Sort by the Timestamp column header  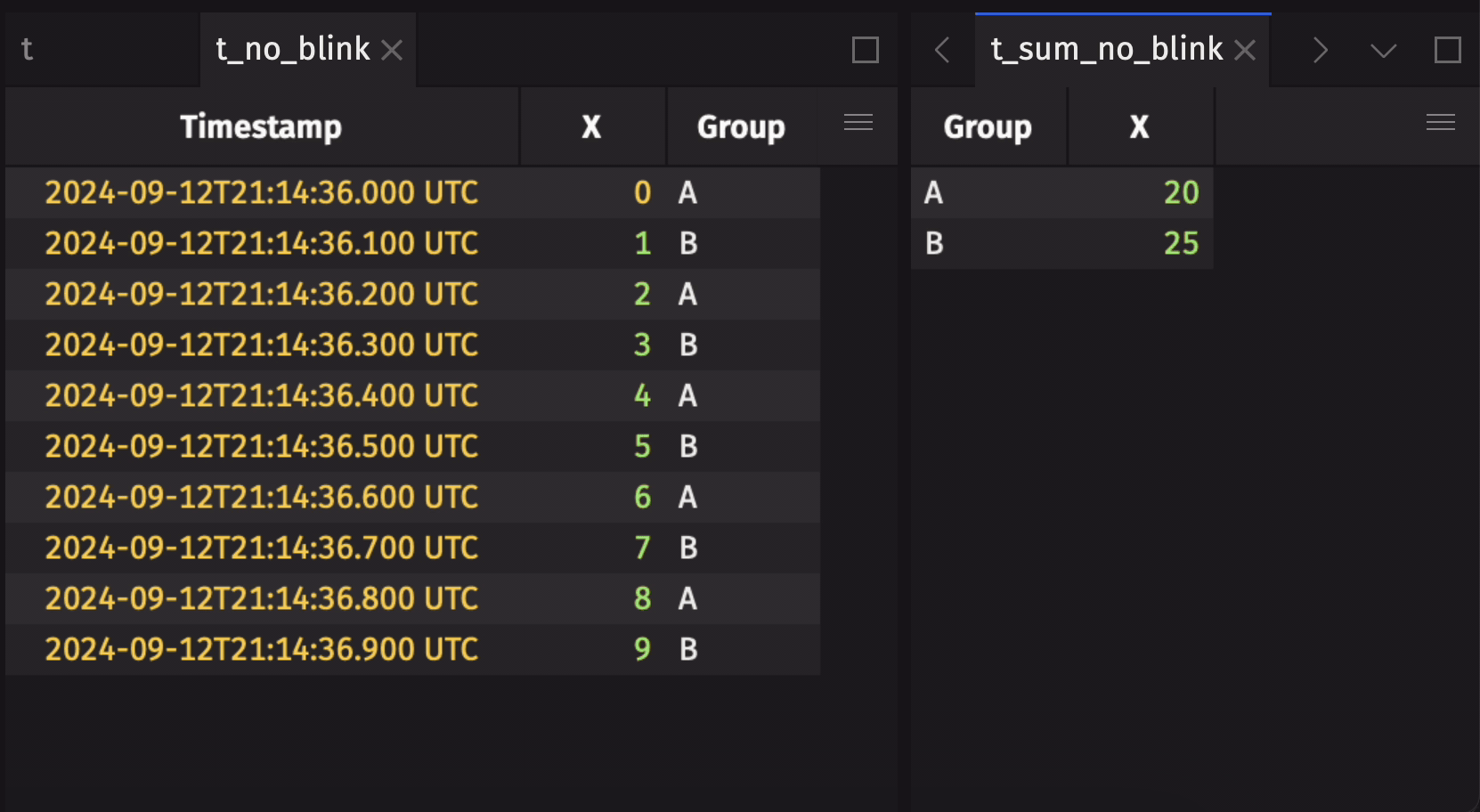coord(261,126)
